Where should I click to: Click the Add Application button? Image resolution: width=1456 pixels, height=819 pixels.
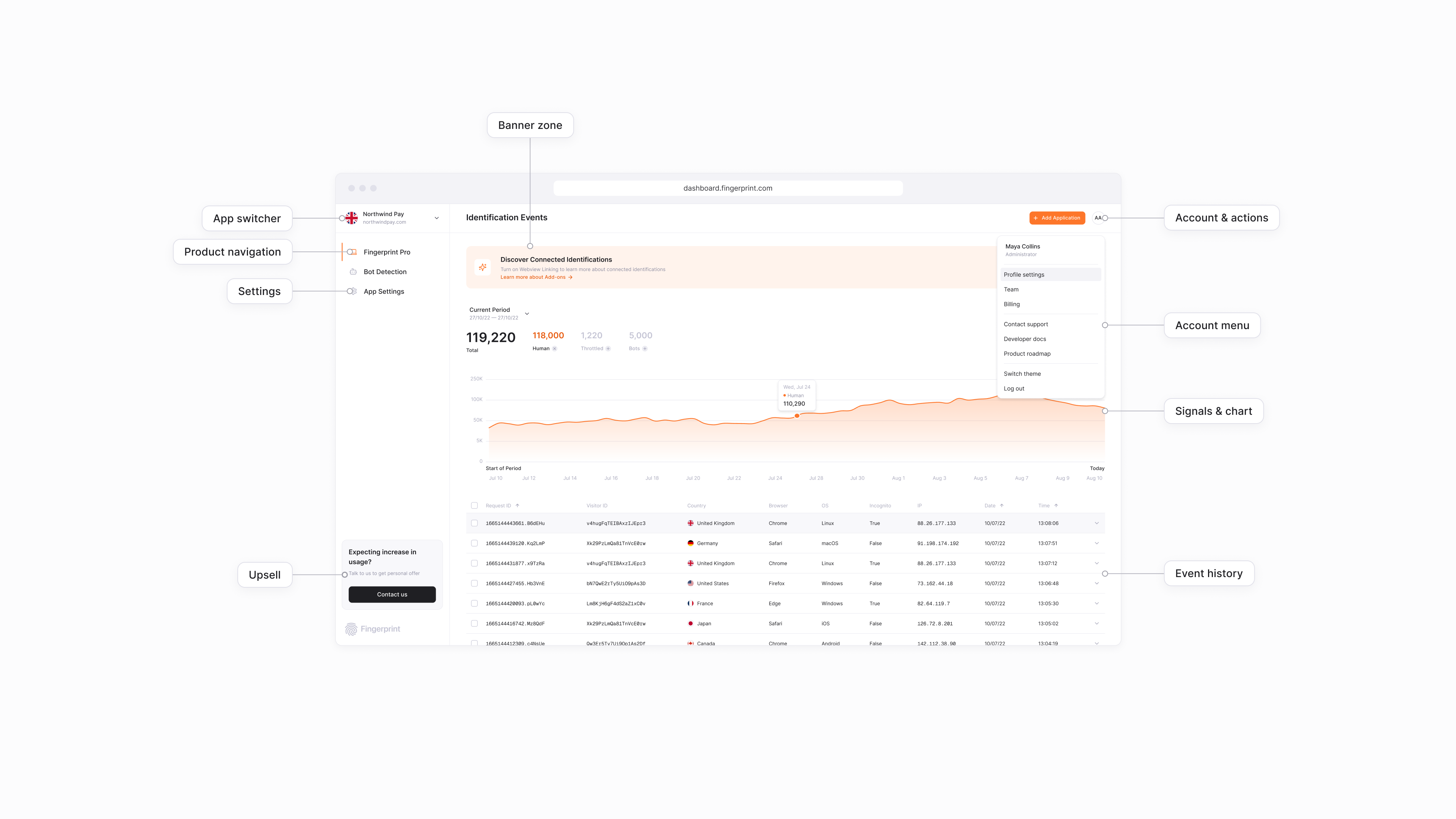[x=1057, y=218]
